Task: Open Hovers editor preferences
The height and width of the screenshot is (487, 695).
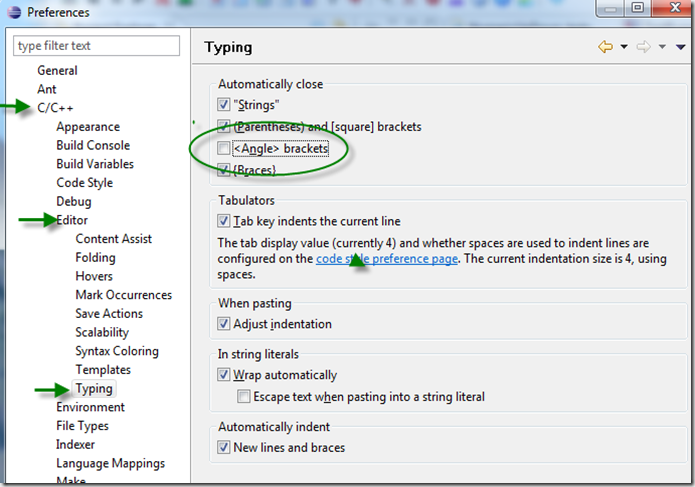Action: [x=94, y=276]
